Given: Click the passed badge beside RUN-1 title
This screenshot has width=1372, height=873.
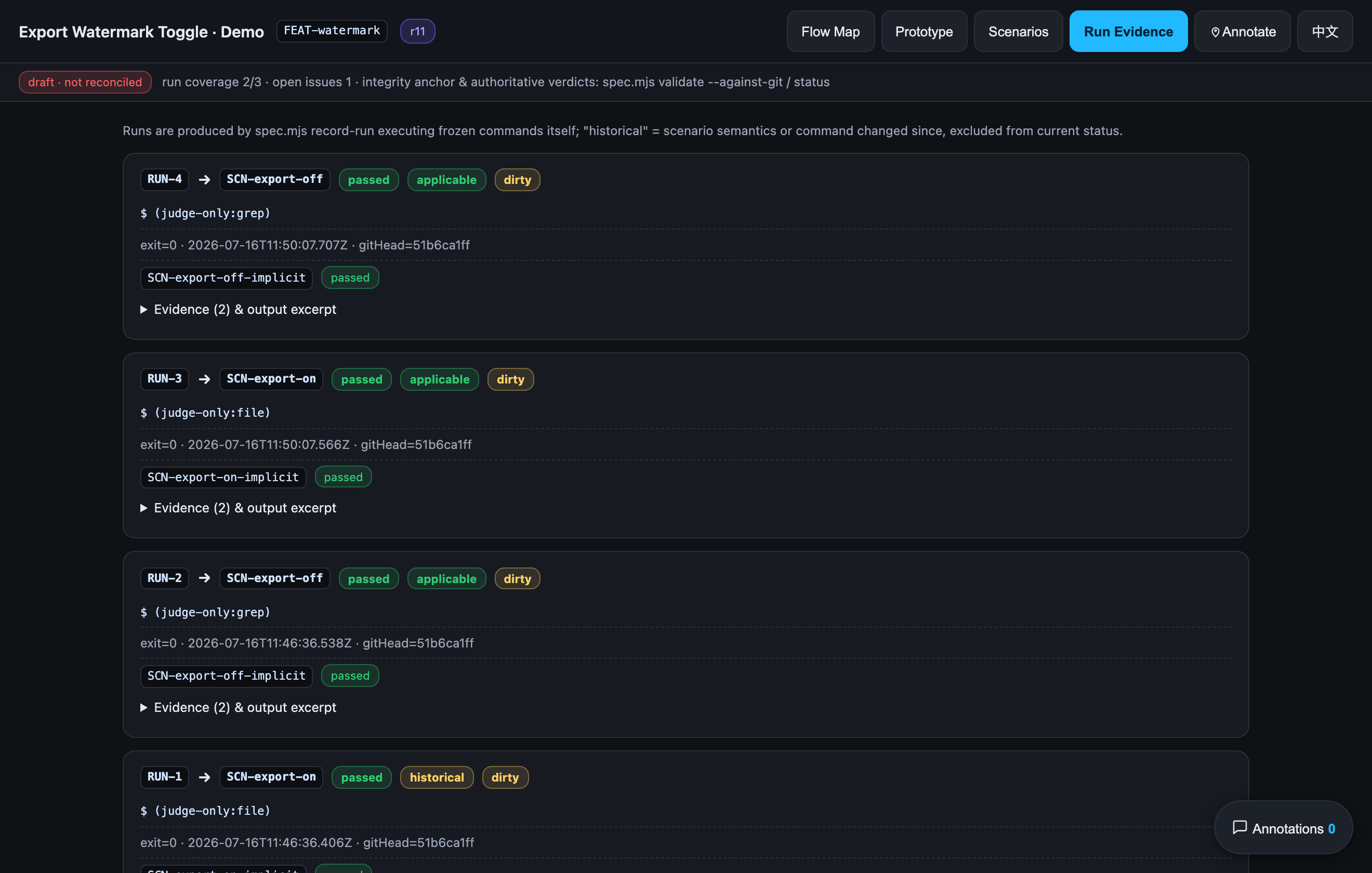Looking at the screenshot, I should (x=361, y=777).
